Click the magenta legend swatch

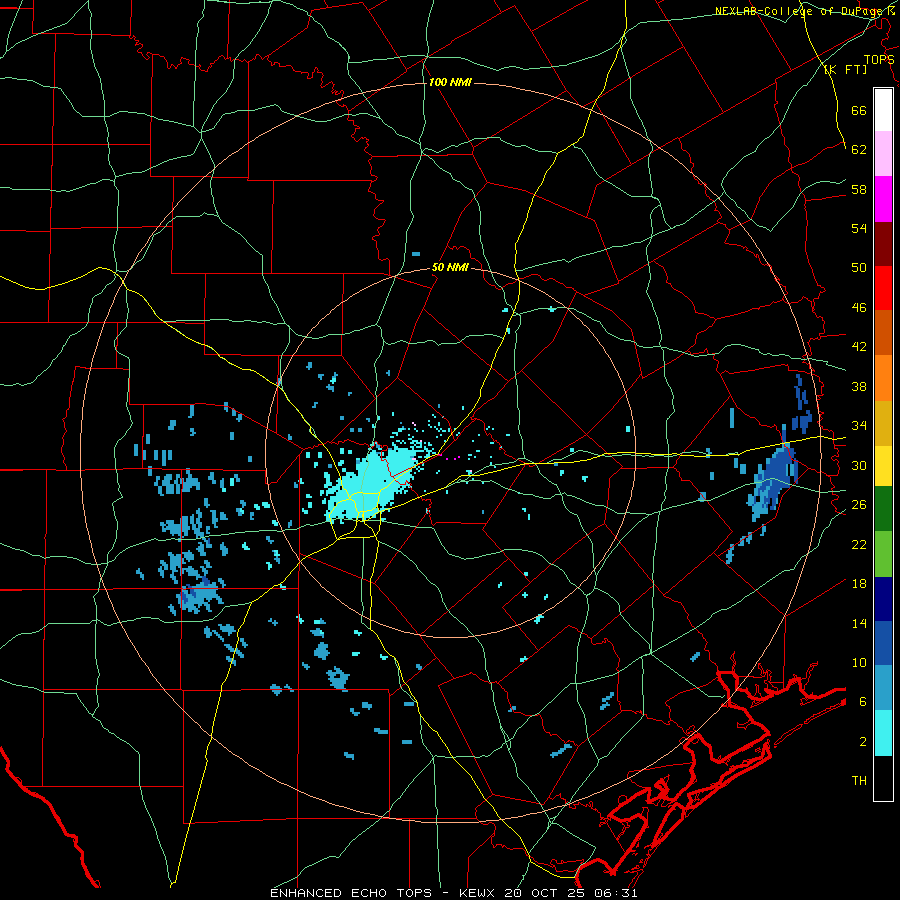883,199
